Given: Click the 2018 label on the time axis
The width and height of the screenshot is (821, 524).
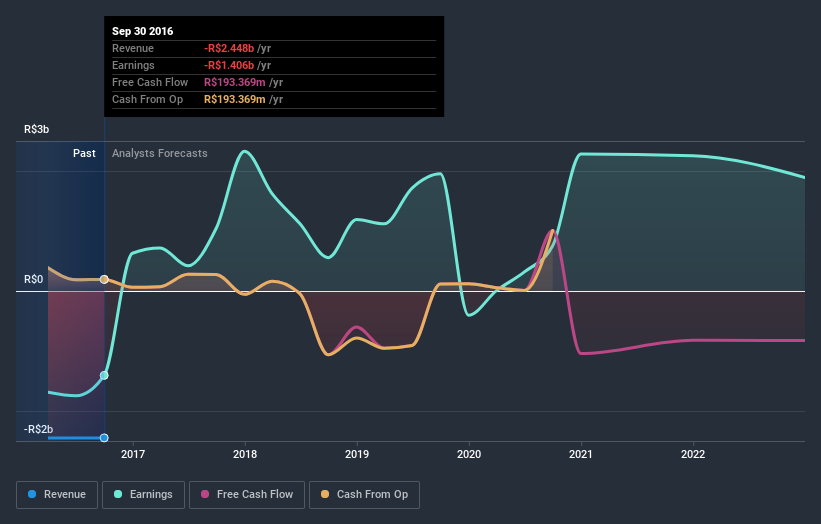Looking at the screenshot, I should coord(245,454).
